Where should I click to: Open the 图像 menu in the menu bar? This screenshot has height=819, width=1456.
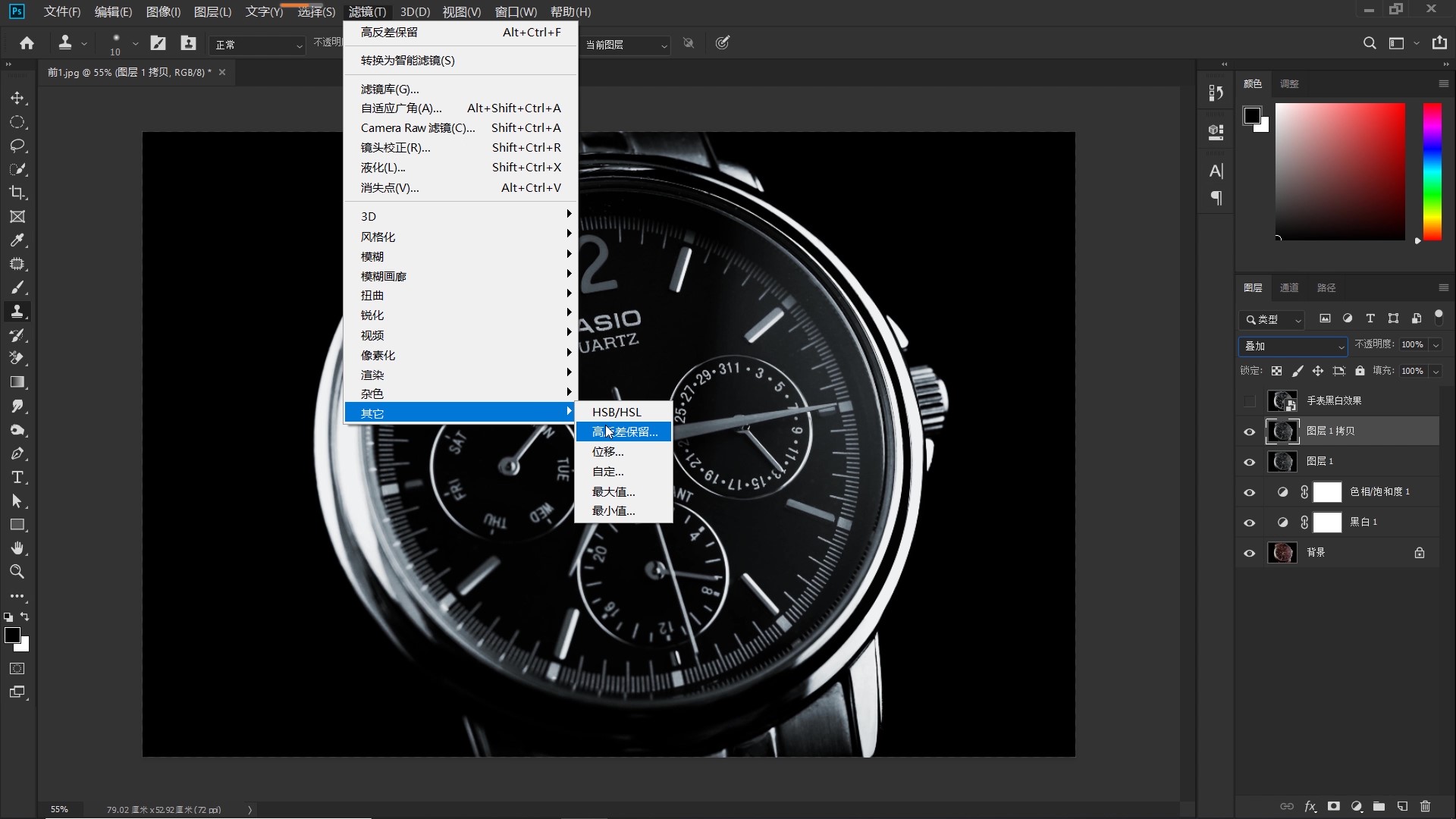163,11
